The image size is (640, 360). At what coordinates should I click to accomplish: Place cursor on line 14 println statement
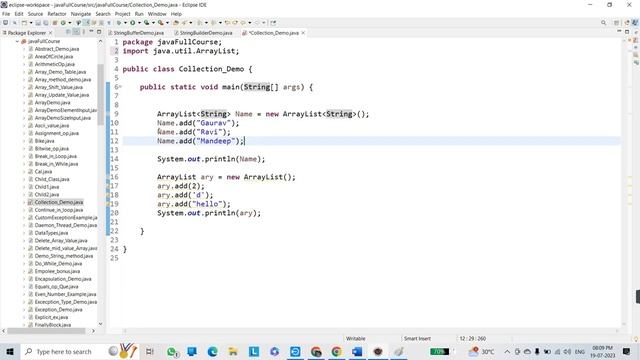pos(211,159)
